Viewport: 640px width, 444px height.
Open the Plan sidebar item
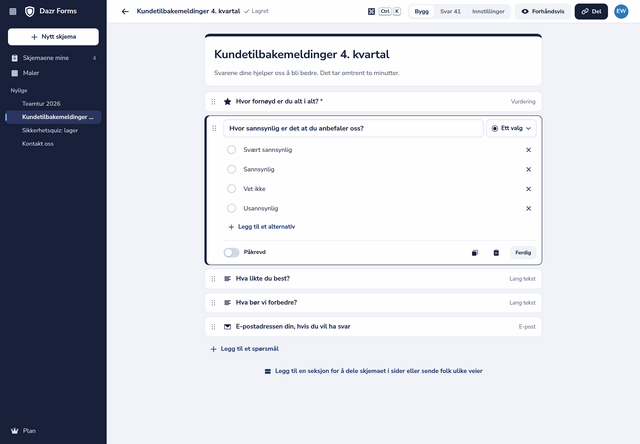[x=53, y=431]
